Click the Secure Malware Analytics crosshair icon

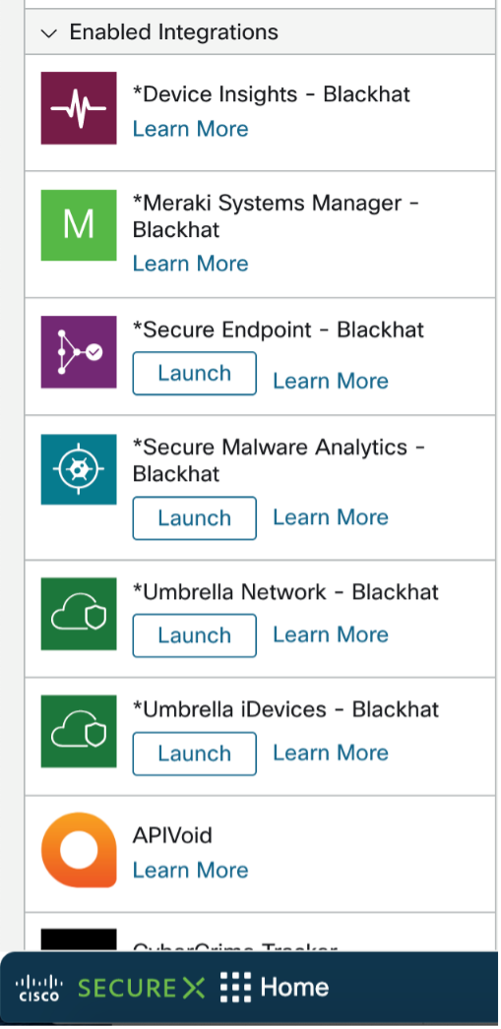(79, 469)
